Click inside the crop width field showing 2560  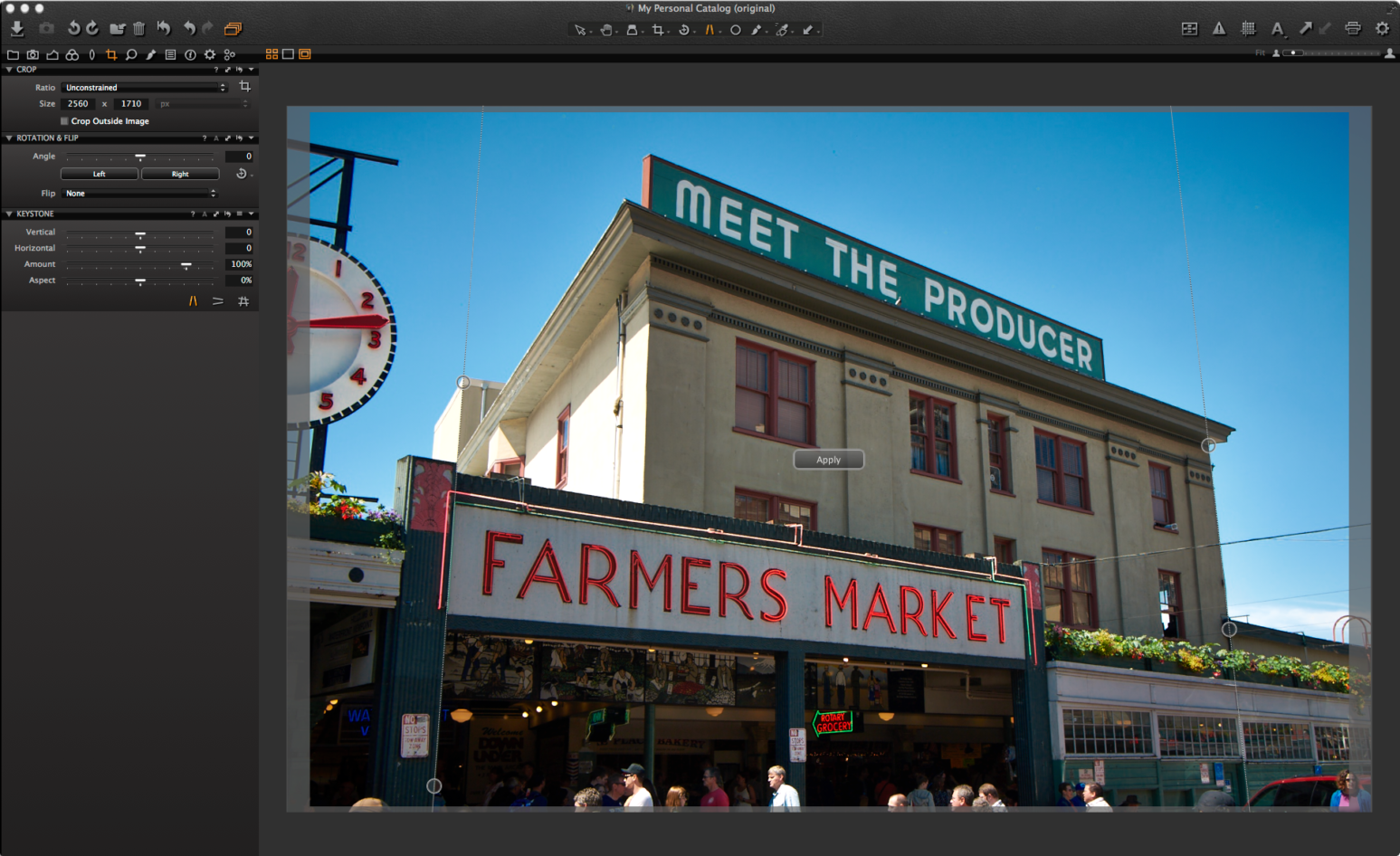tap(78, 103)
